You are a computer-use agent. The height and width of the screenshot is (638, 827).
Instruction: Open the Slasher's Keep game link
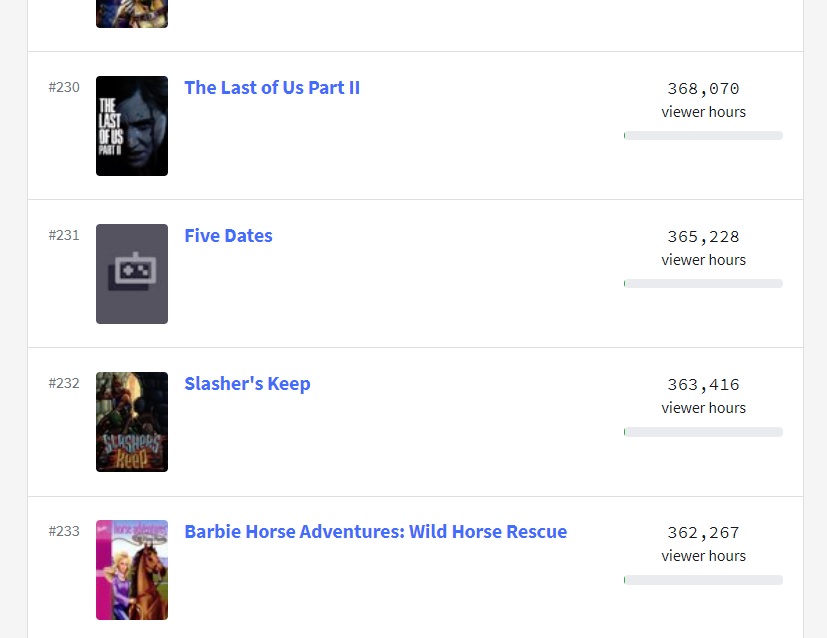coord(247,384)
